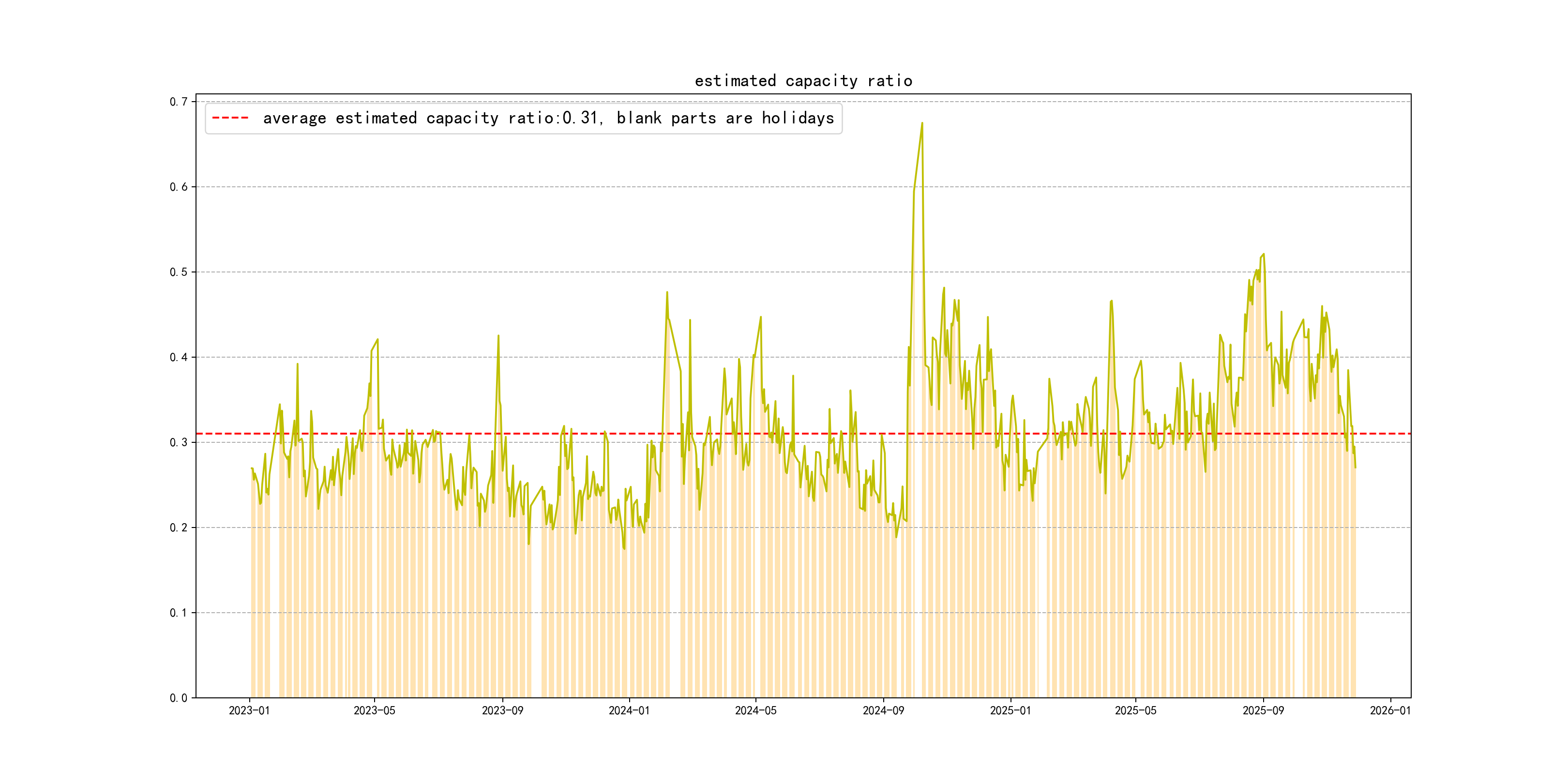
Task: Click the 2024-09 x-axis label
Action: click(x=883, y=710)
